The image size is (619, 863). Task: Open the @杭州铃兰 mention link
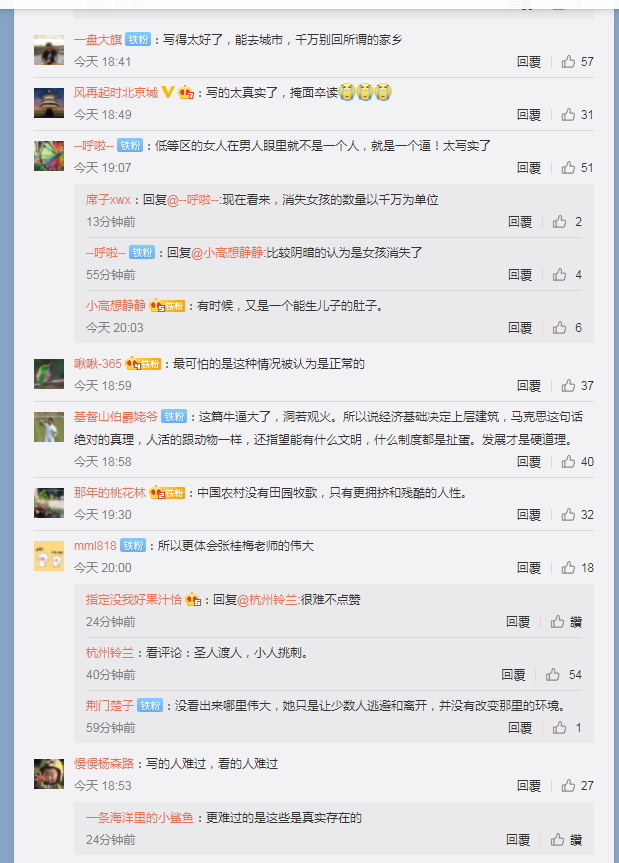click(x=268, y=599)
